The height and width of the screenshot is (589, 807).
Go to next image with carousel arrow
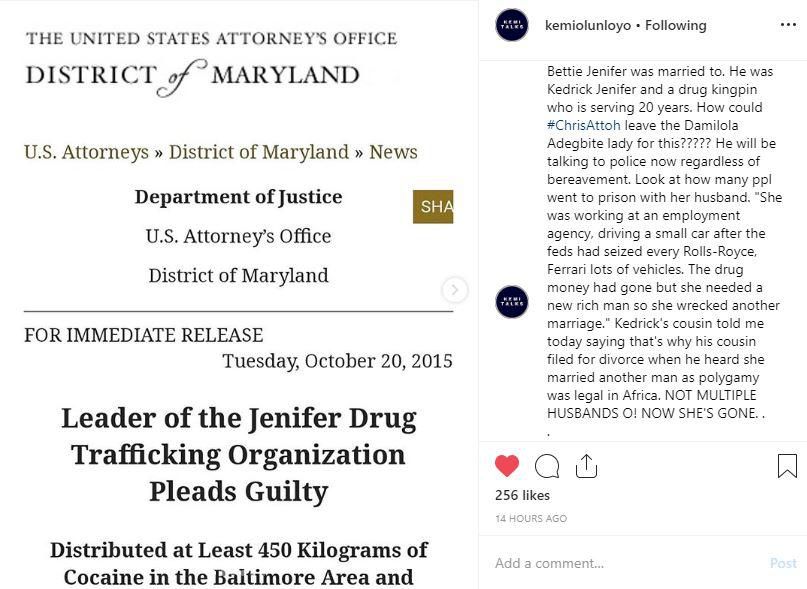tap(454, 290)
